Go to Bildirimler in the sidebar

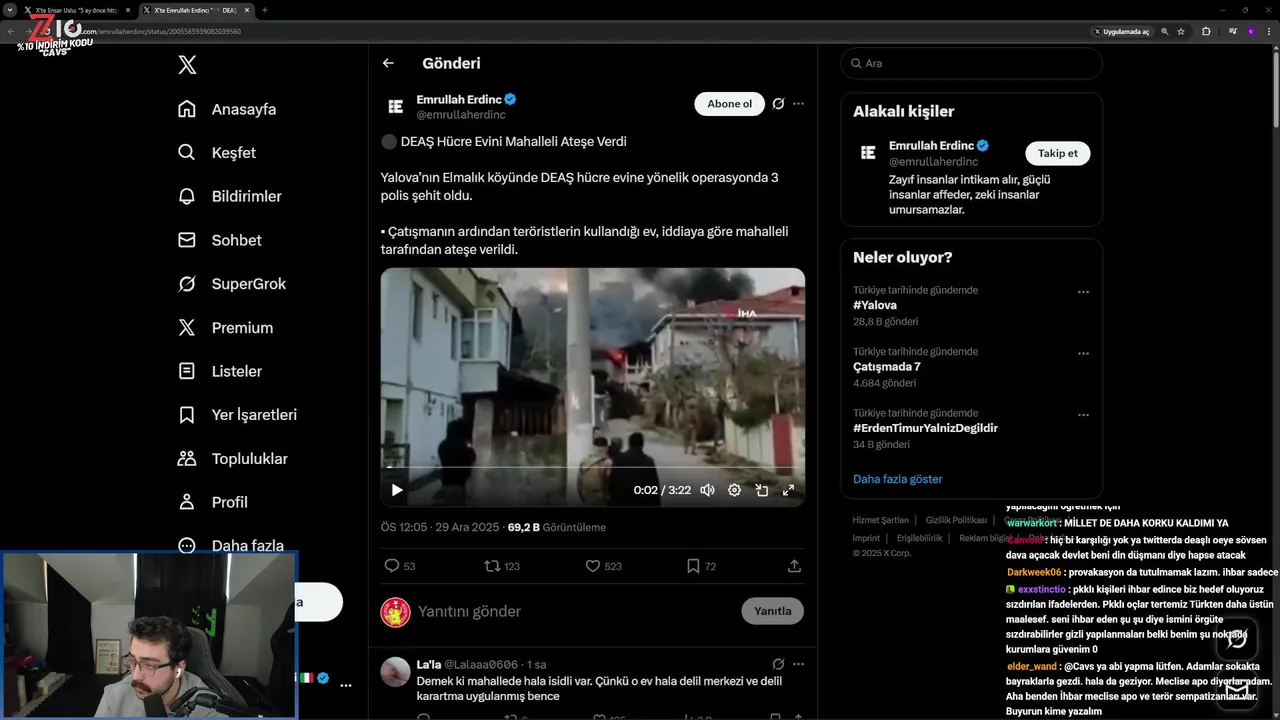230,196
